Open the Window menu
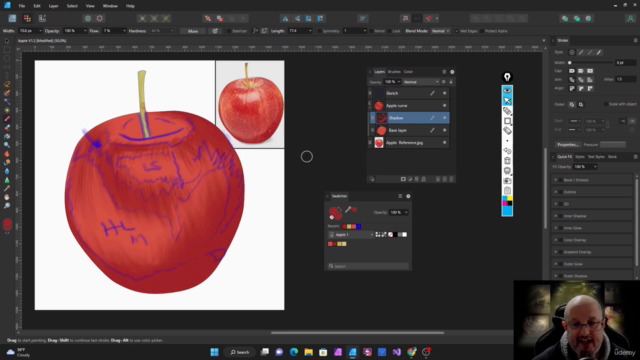Viewport: 640px width, 360px height. point(110,6)
